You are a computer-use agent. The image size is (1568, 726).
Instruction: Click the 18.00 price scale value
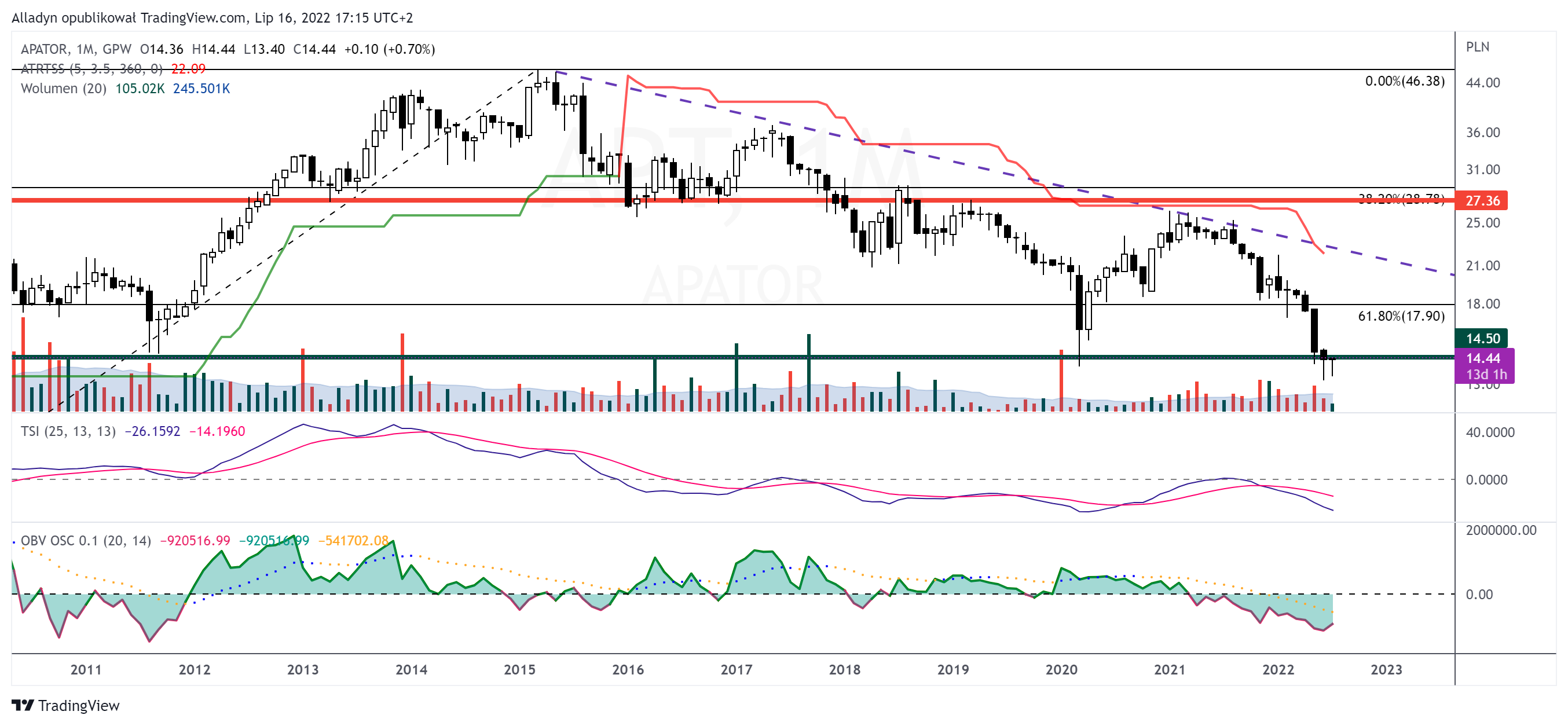pyautogui.click(x=1483, y=304)
